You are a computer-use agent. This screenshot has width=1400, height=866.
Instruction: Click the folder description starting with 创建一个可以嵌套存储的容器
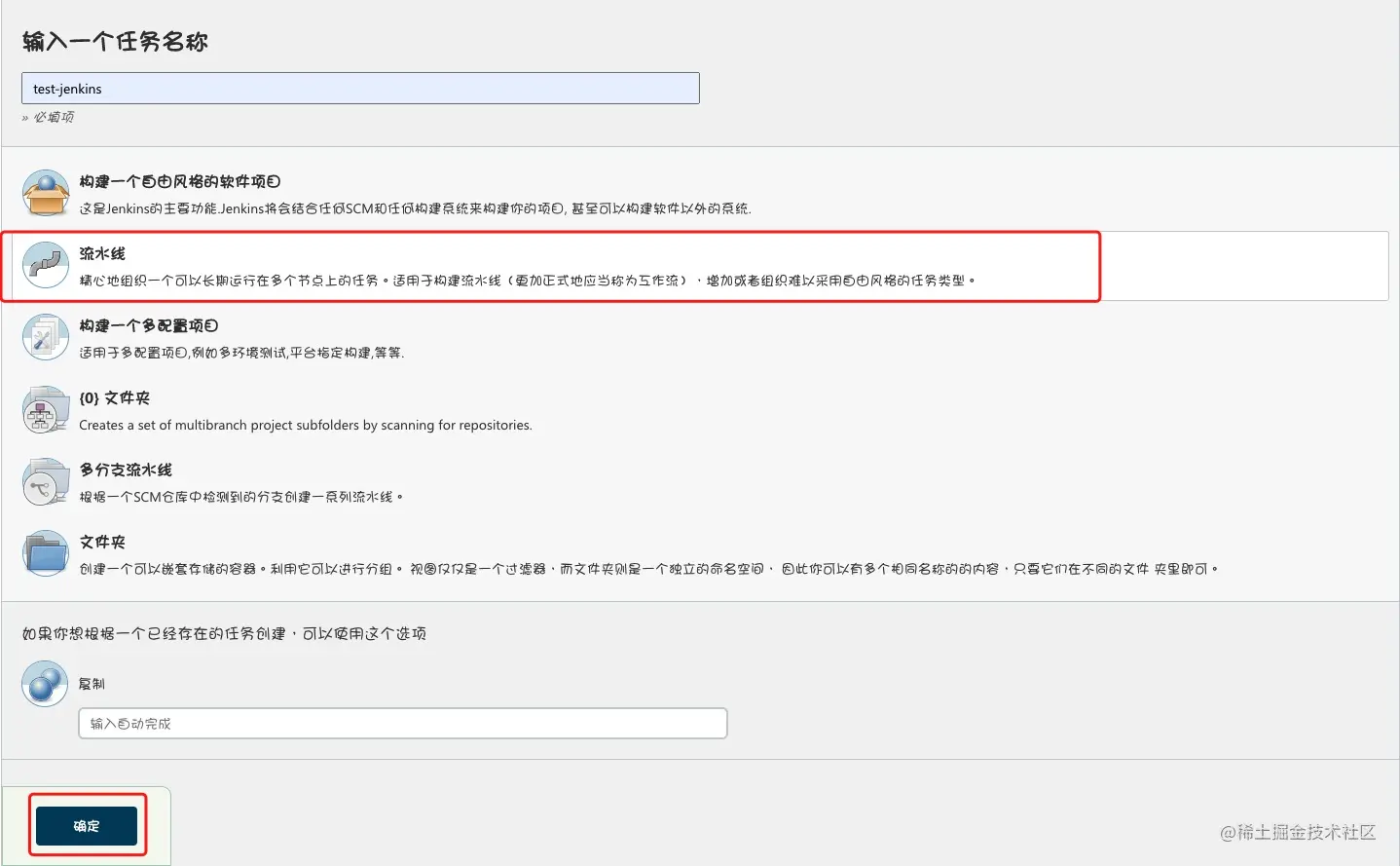pos(648,569)
